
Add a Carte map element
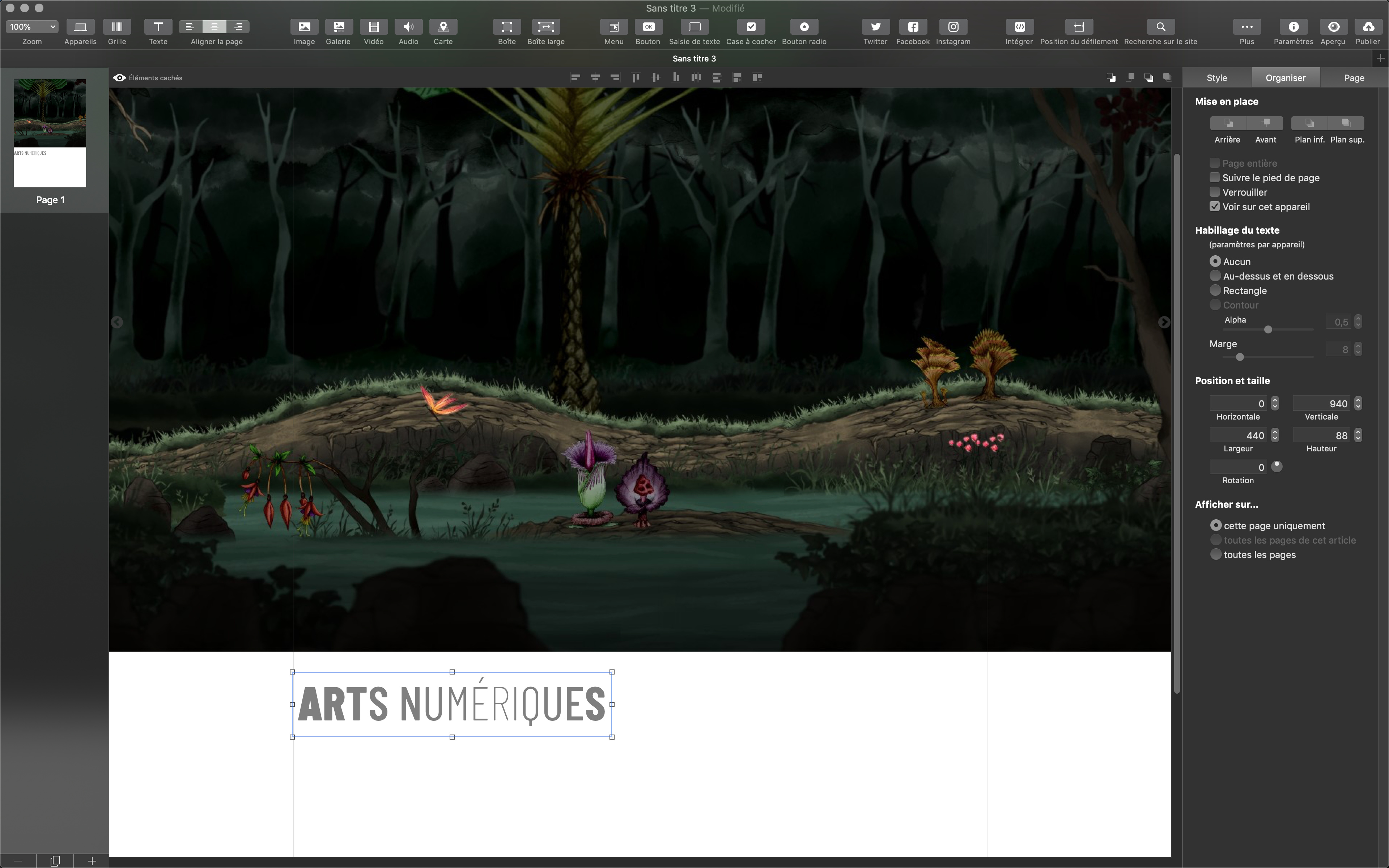[x=442, y=27]
